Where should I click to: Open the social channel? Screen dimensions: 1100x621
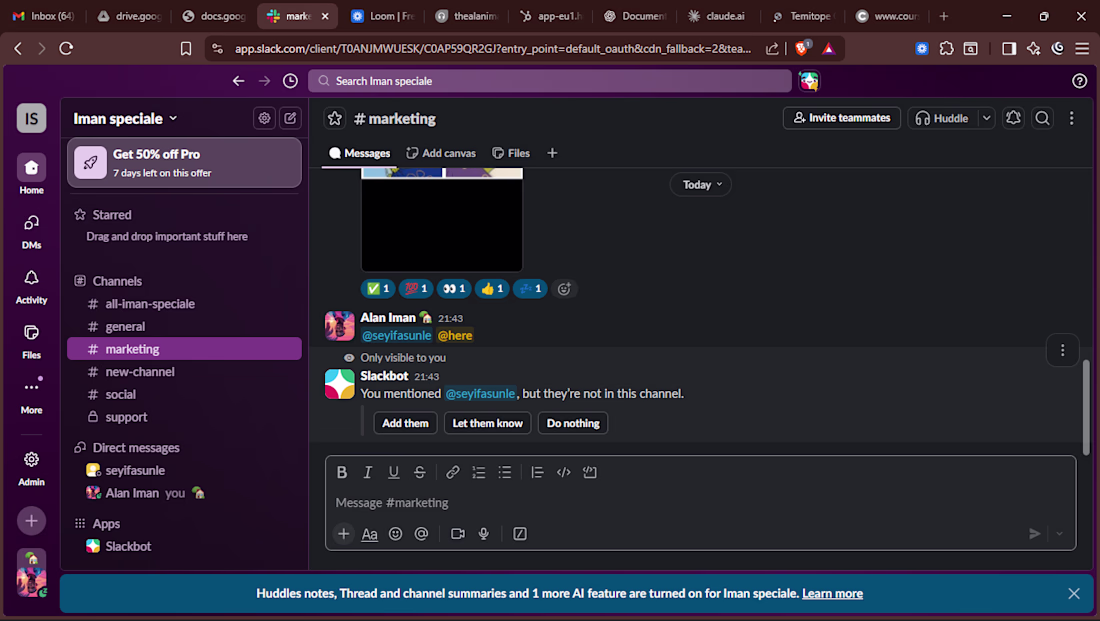[185, 394]
